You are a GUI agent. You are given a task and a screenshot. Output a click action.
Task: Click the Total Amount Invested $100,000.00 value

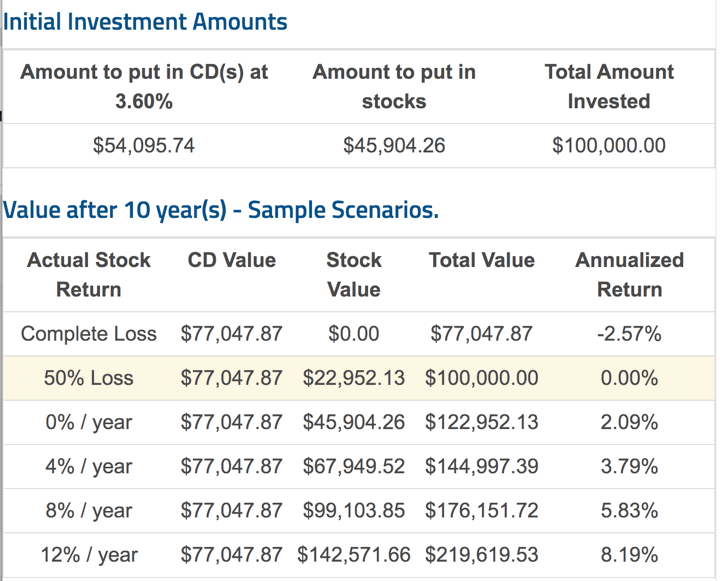pos(608,146)
